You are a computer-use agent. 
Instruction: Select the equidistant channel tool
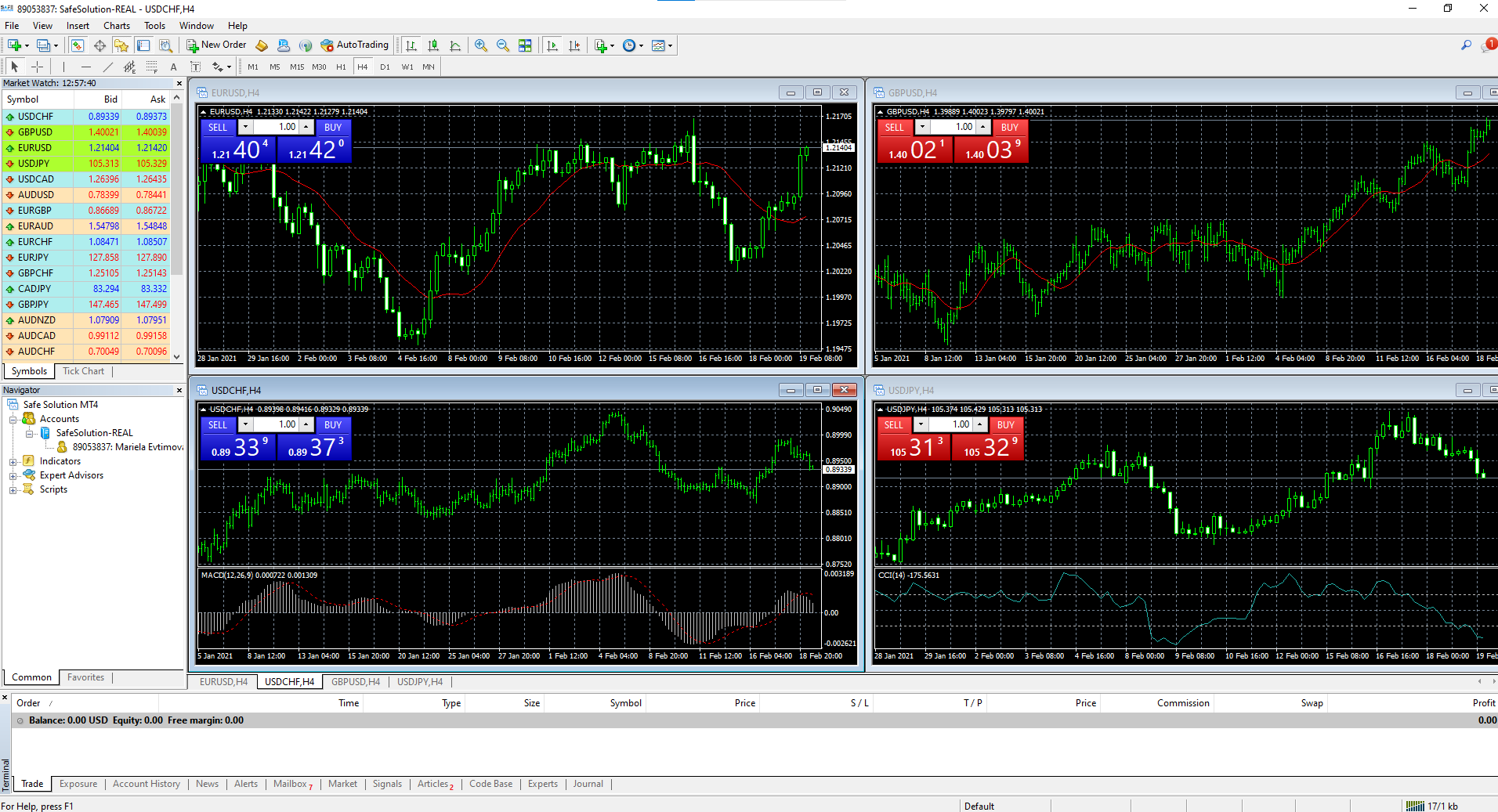pyautogui.click(x=130, y=67)
